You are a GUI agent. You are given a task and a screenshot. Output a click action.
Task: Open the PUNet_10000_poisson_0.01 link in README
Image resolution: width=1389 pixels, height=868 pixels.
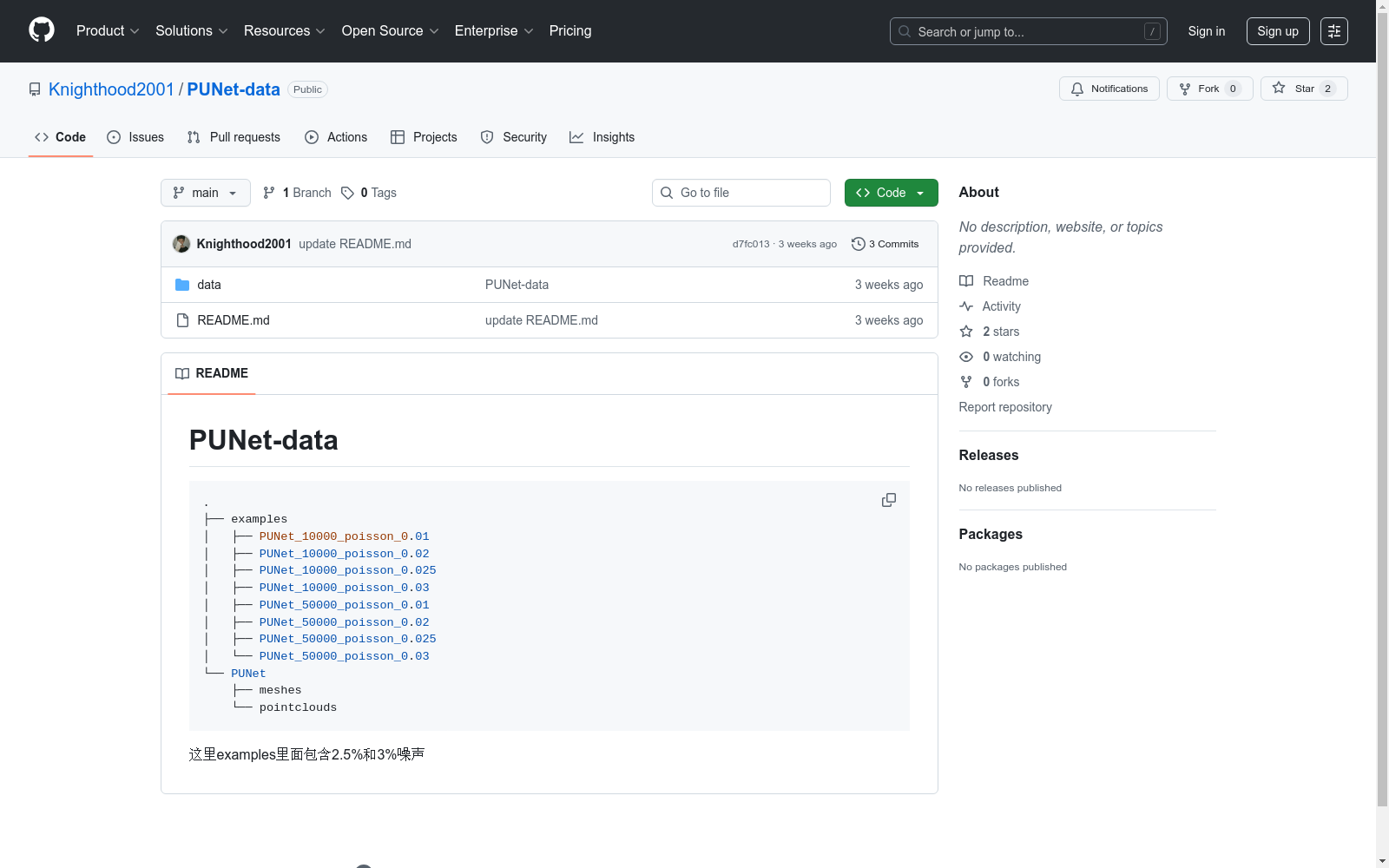(344, 536)
